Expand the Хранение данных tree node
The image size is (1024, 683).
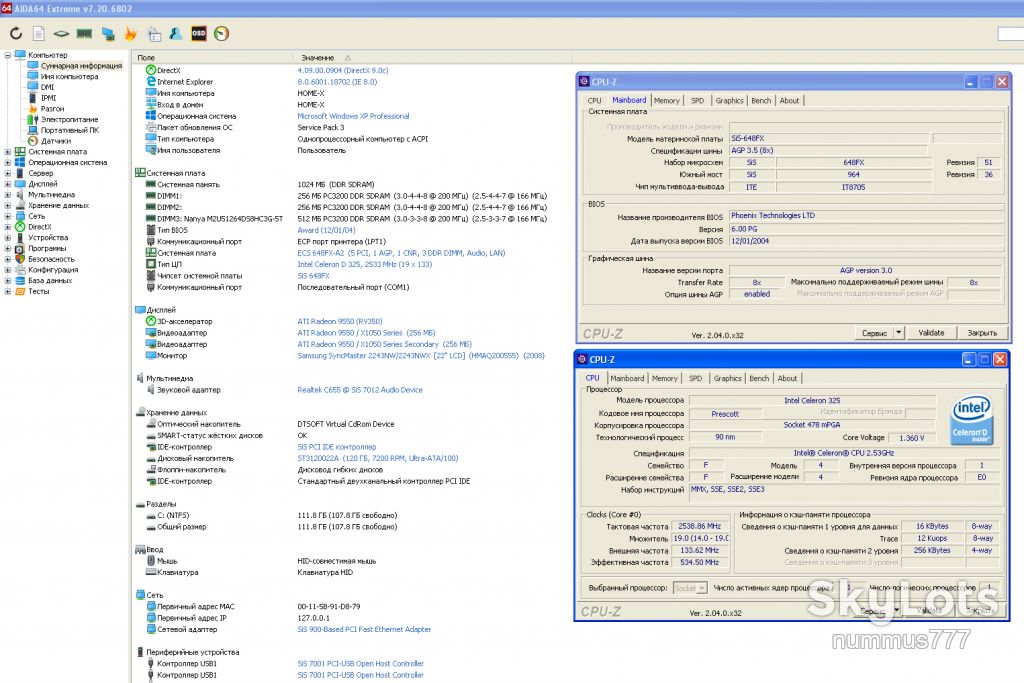click(x=7, y=205)
